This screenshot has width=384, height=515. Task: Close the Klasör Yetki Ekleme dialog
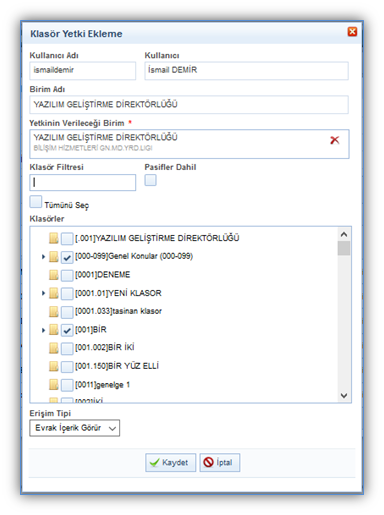pyautogui.click(x=352, y=32)
